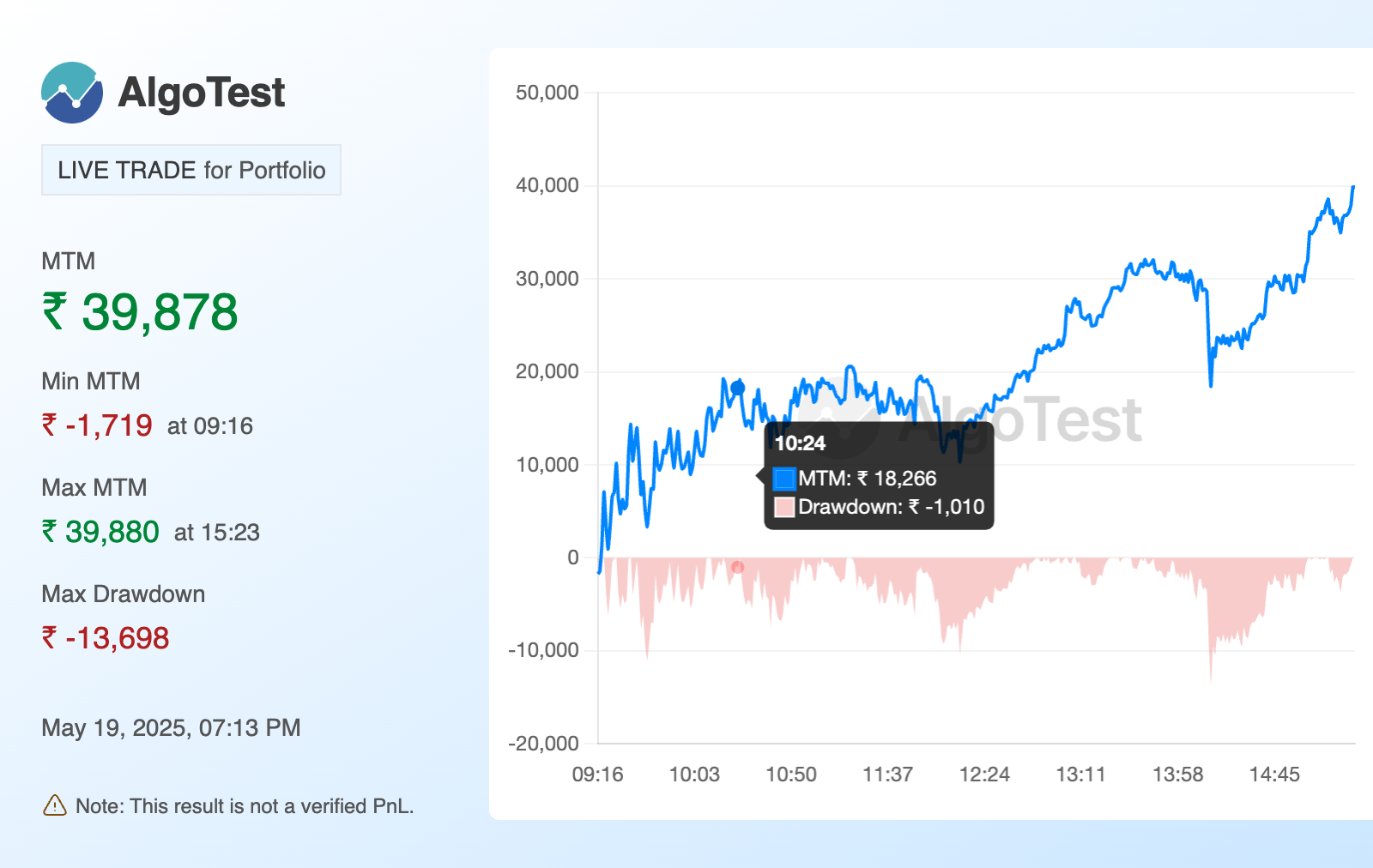1373x868 pixels.
Task: Click the pink drawdown data point marker
Action: pyautogui.click(x=737, y=567)
